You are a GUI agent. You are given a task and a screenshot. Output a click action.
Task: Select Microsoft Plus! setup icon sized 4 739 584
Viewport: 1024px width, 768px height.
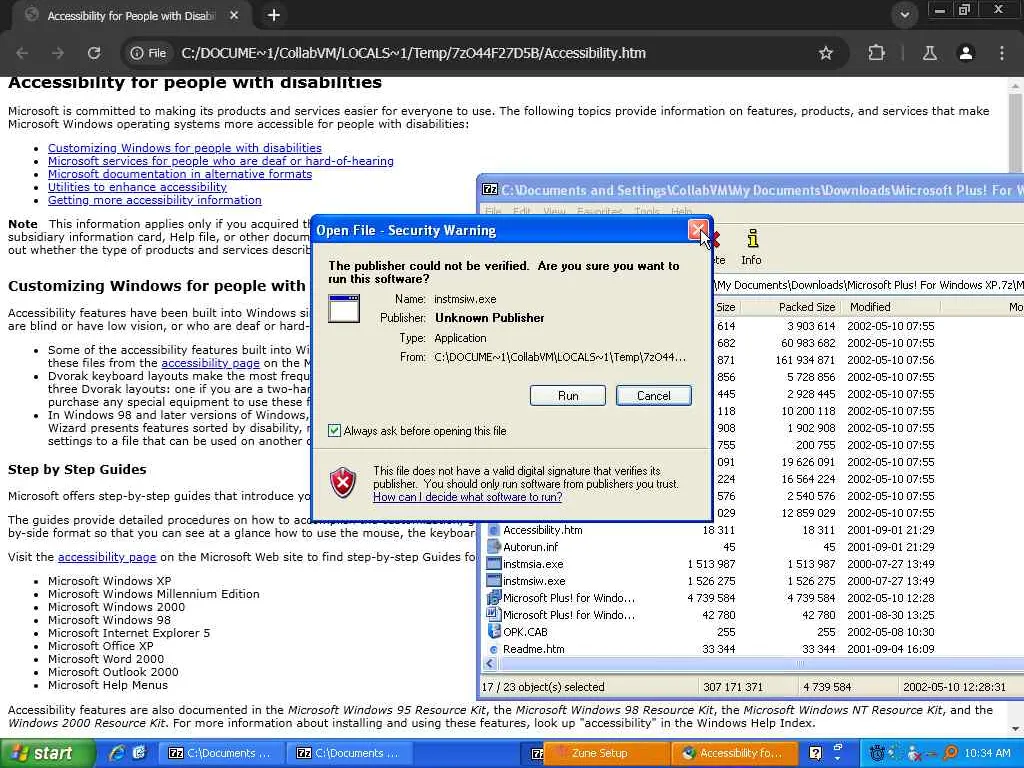[494, 598]
